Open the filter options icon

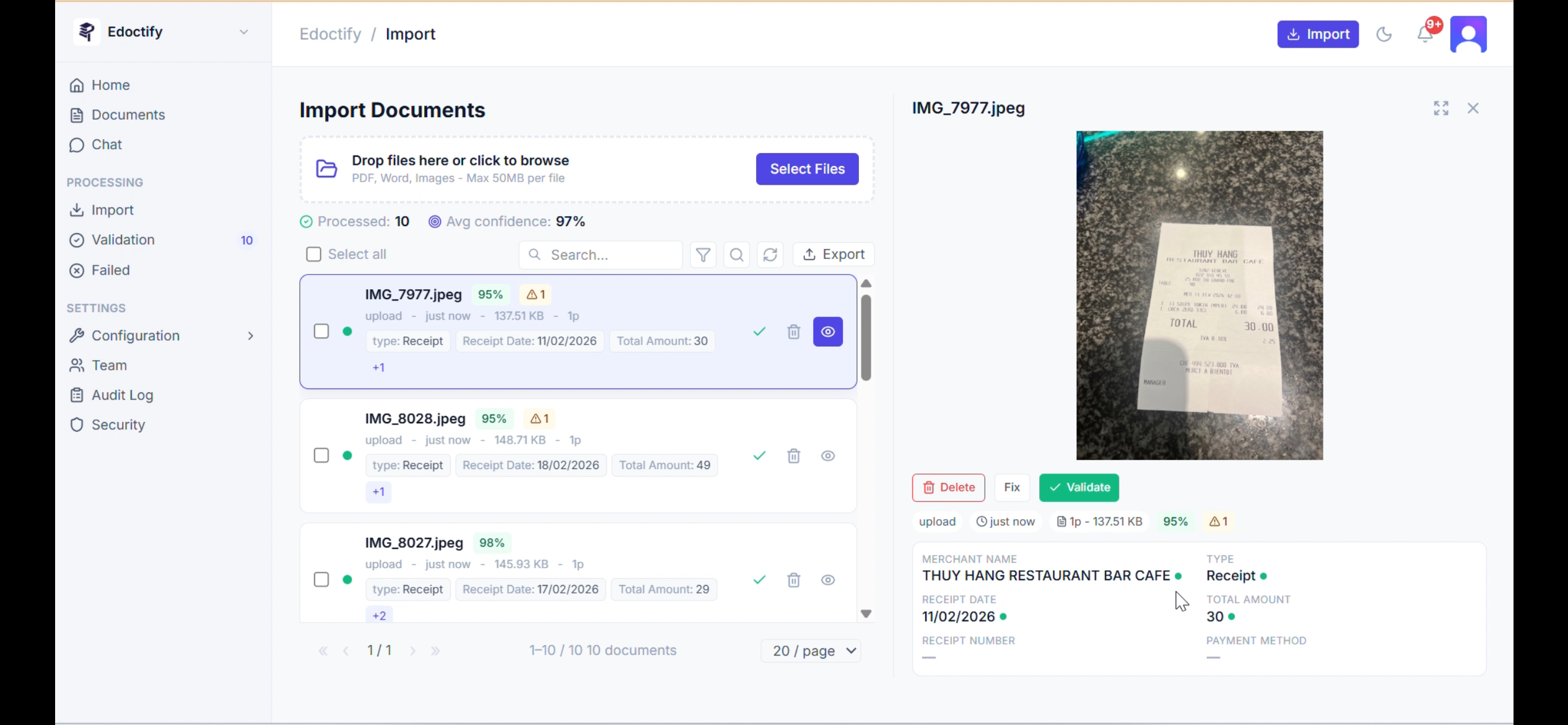pos(702,254)
